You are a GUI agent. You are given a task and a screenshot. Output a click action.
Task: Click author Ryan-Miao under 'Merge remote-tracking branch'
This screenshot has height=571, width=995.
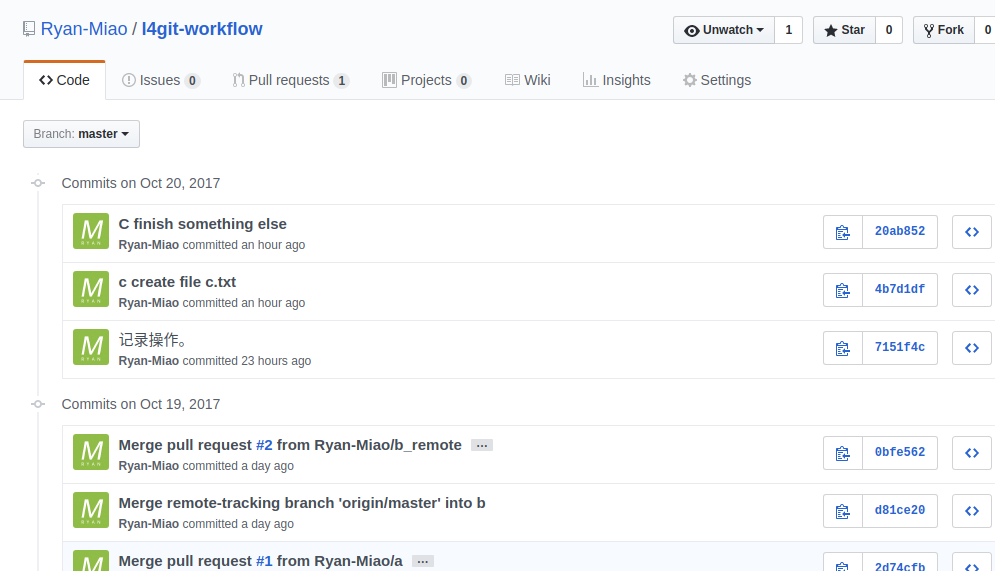pyautogui.click(x=148, y=524)
